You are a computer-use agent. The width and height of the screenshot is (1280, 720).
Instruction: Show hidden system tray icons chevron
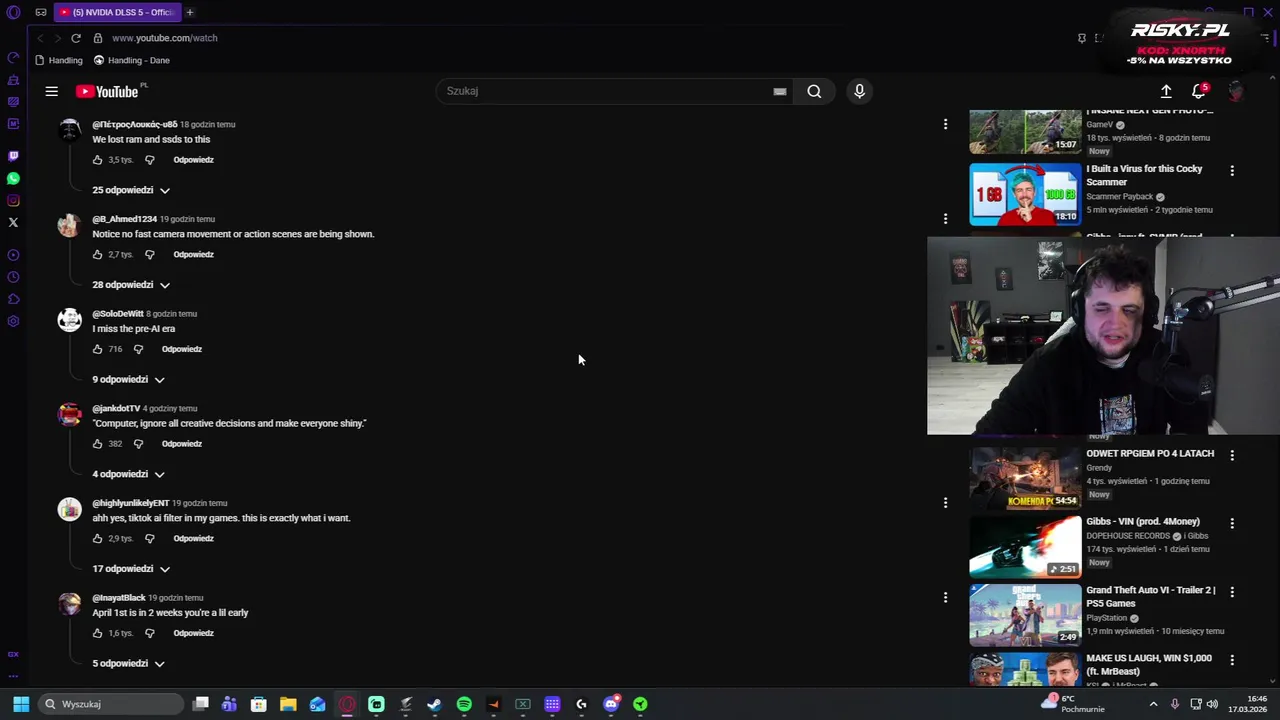pos(1153,704)
